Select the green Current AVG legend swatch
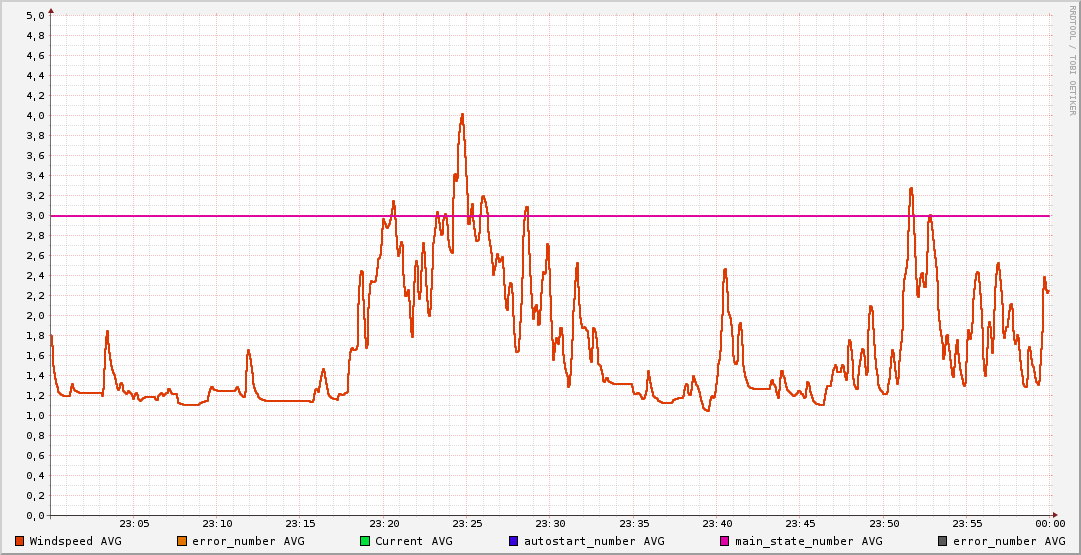Screen dimensions: 1081x555 click(x=365, y=541)
